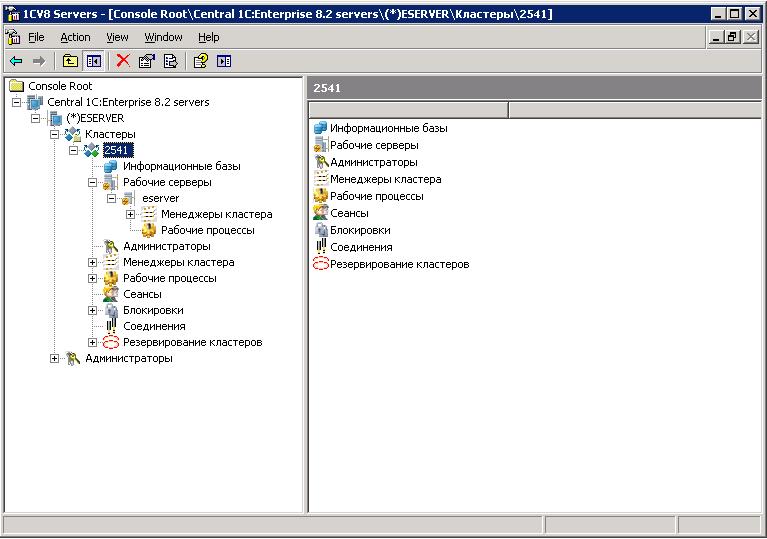
Task: Click Central 1C:Enterprise 8.2 servers icon
Action: [x=35, y=102]
